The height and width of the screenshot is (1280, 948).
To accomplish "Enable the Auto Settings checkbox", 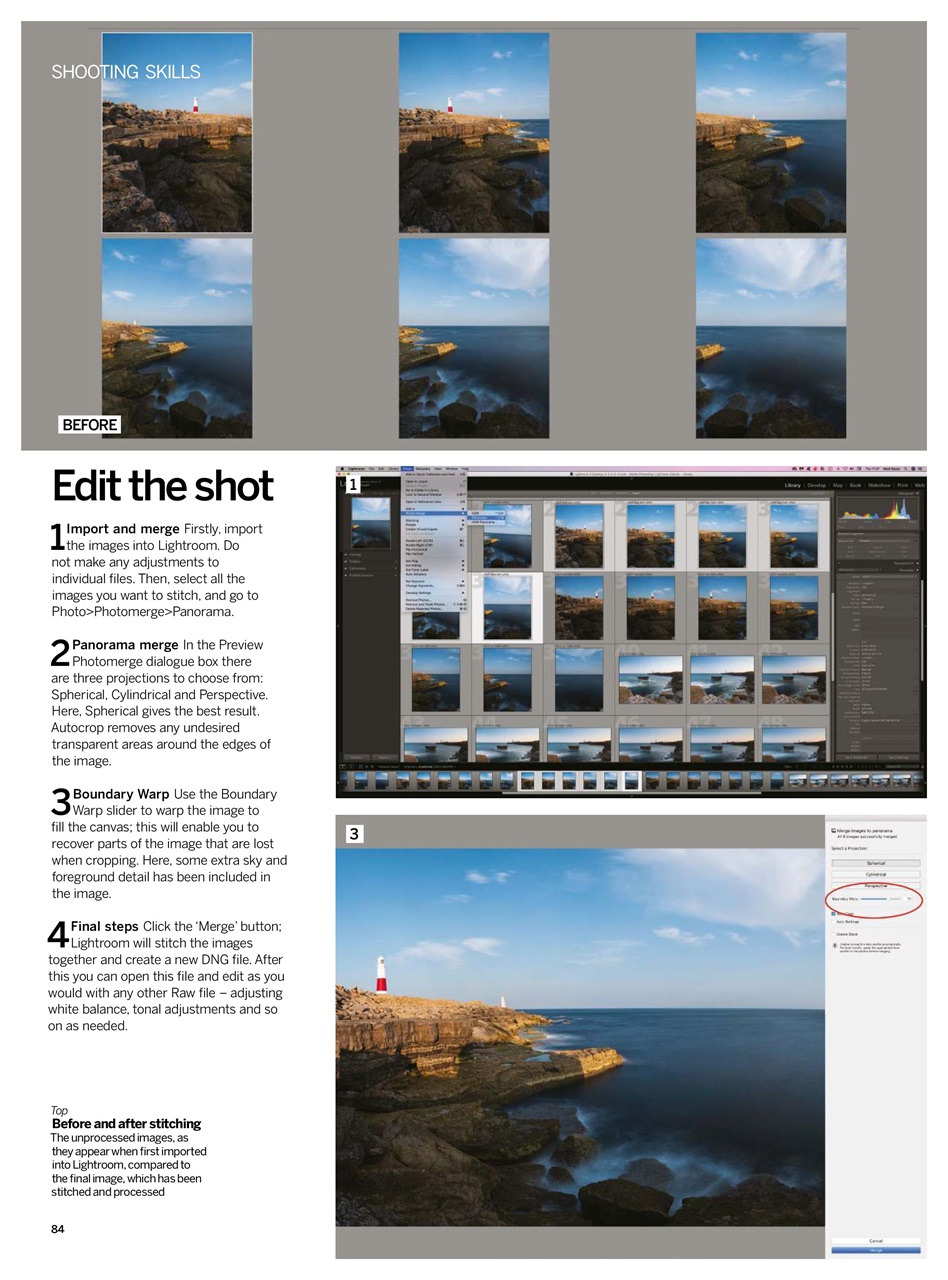I will (834, 923).
